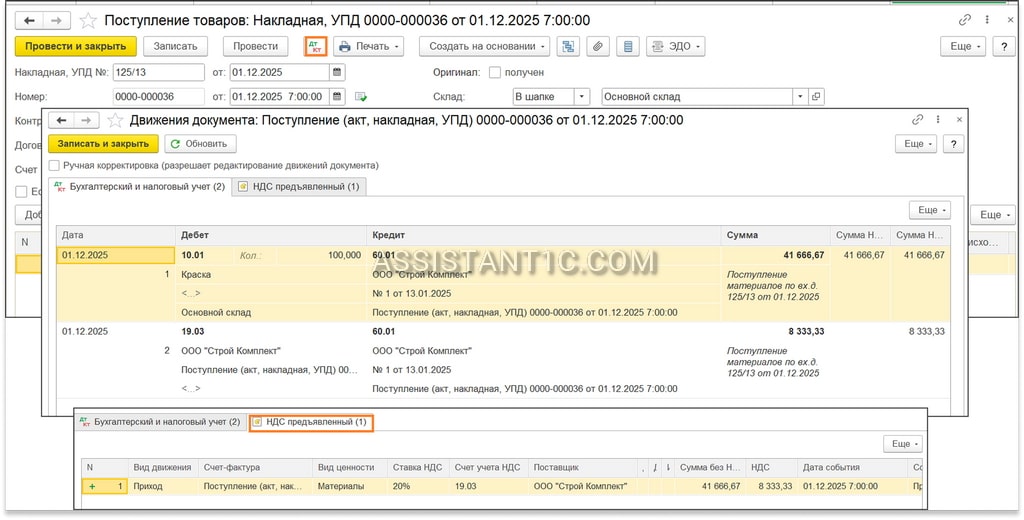Image resolution: width=1024 pixels, height=520 pixels.
Task: Click Накладная УПД № field 125/13
Action: 159,73
